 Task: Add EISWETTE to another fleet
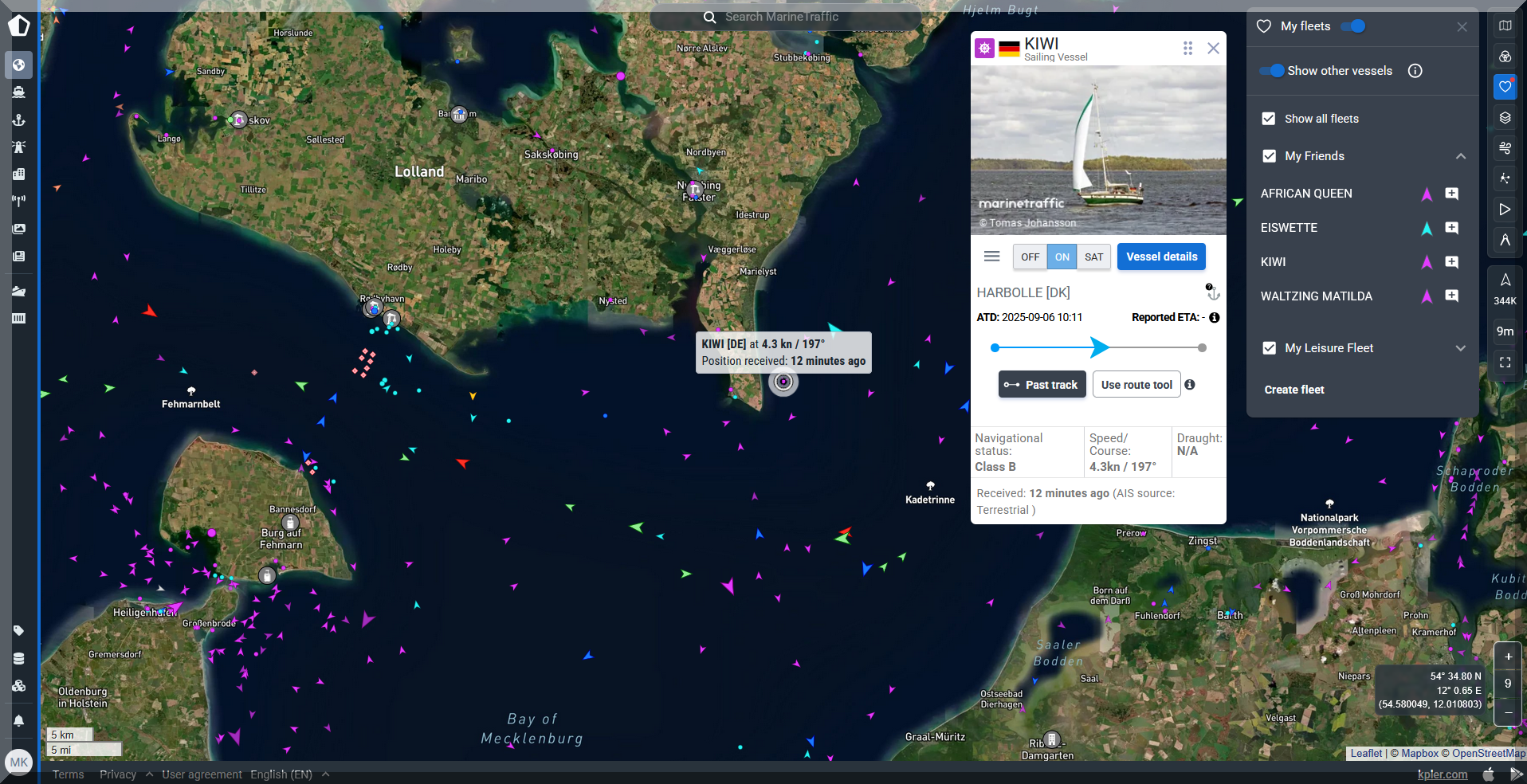[x=1451, y=228]
